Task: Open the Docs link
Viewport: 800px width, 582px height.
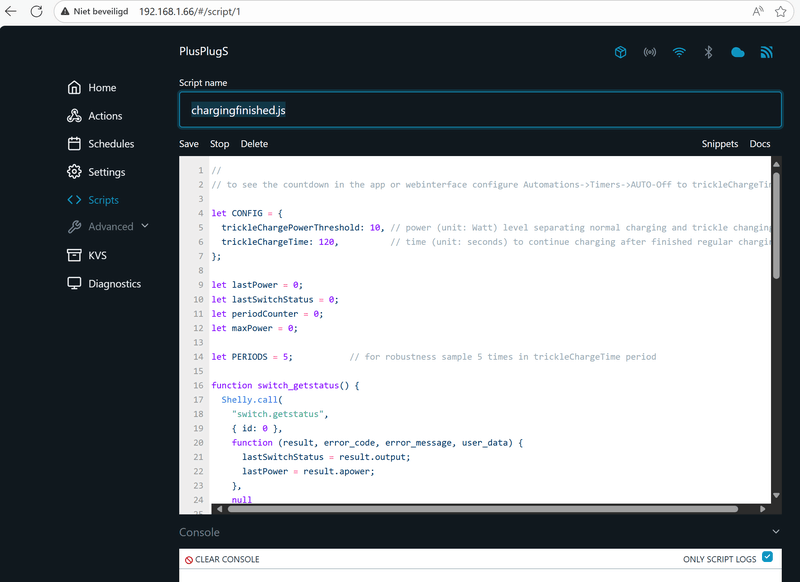Action: [760, 144]
